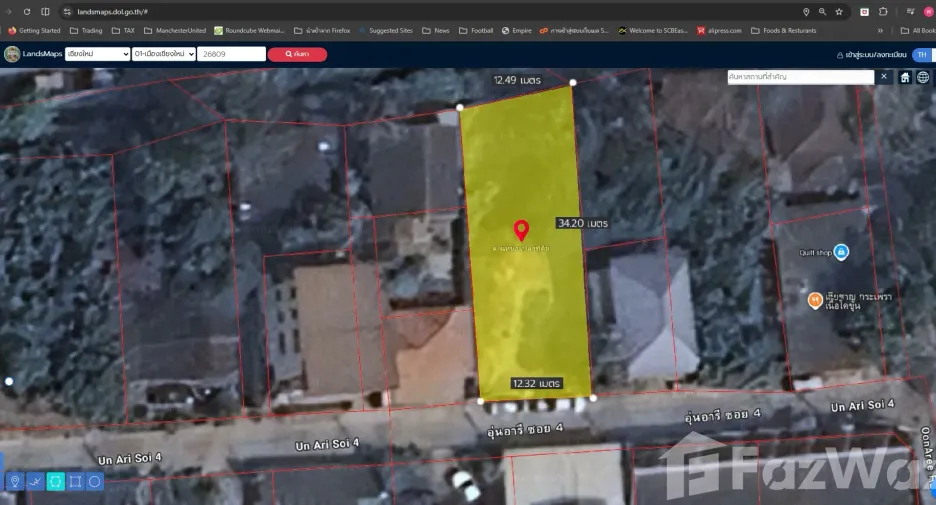Screen dimensions: 936x505
Task: Click the place search input field
Action: pyautogui.click(x=800, y=76)
